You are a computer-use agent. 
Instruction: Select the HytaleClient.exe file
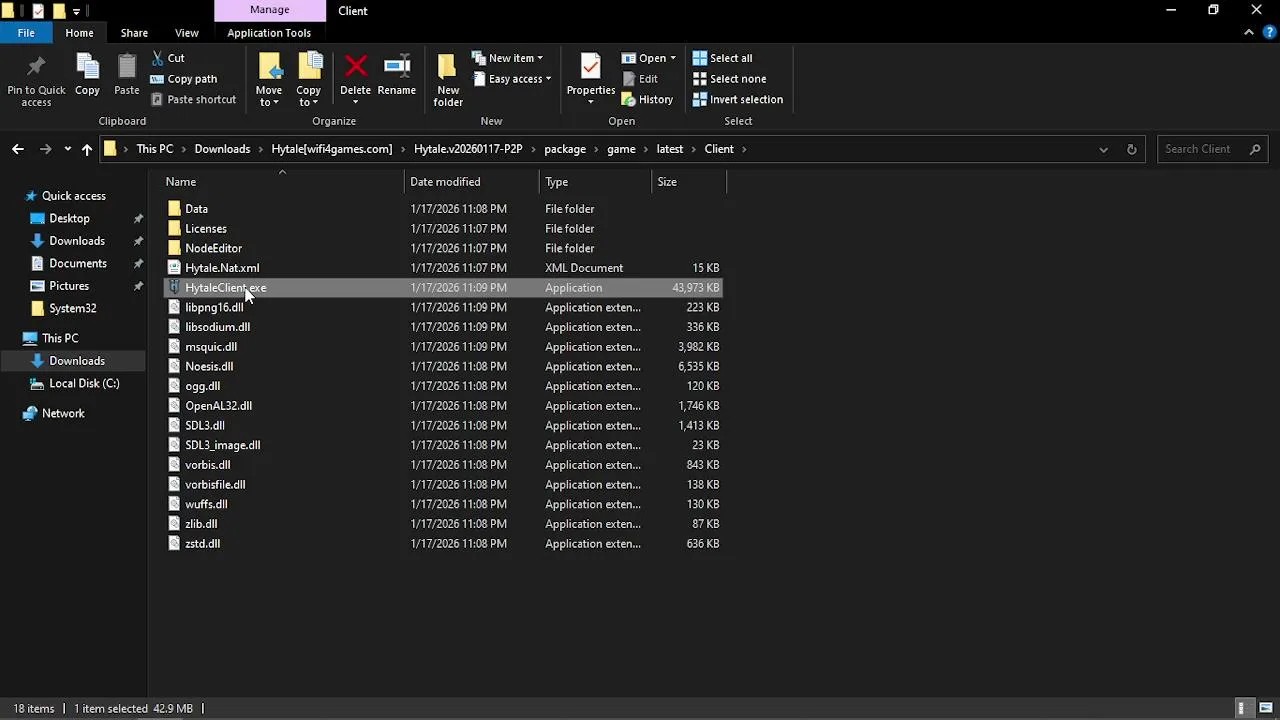[442, 287]
